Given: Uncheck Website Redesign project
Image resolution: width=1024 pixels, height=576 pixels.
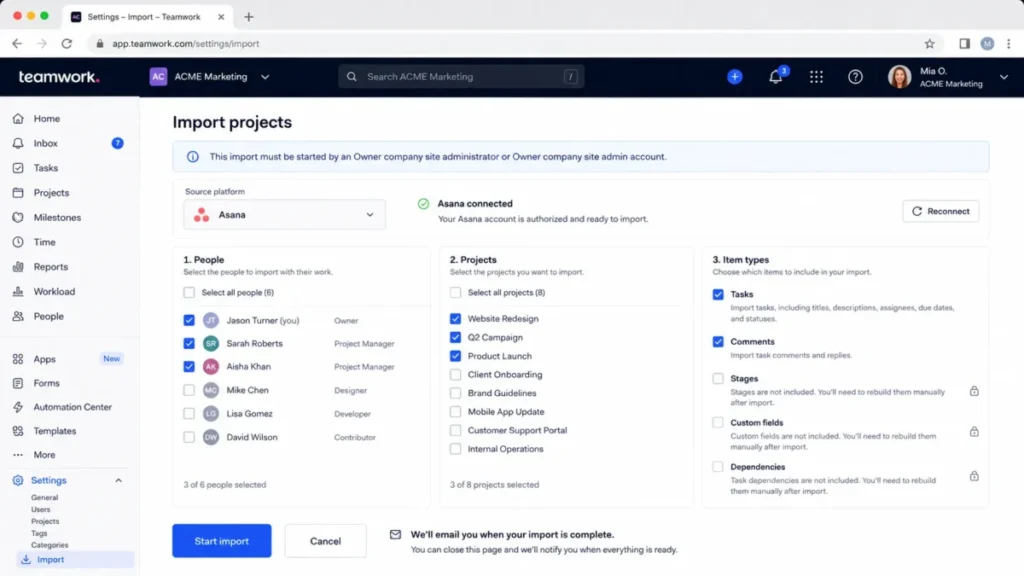Looking at the screenshot, I should click(455, 319).
